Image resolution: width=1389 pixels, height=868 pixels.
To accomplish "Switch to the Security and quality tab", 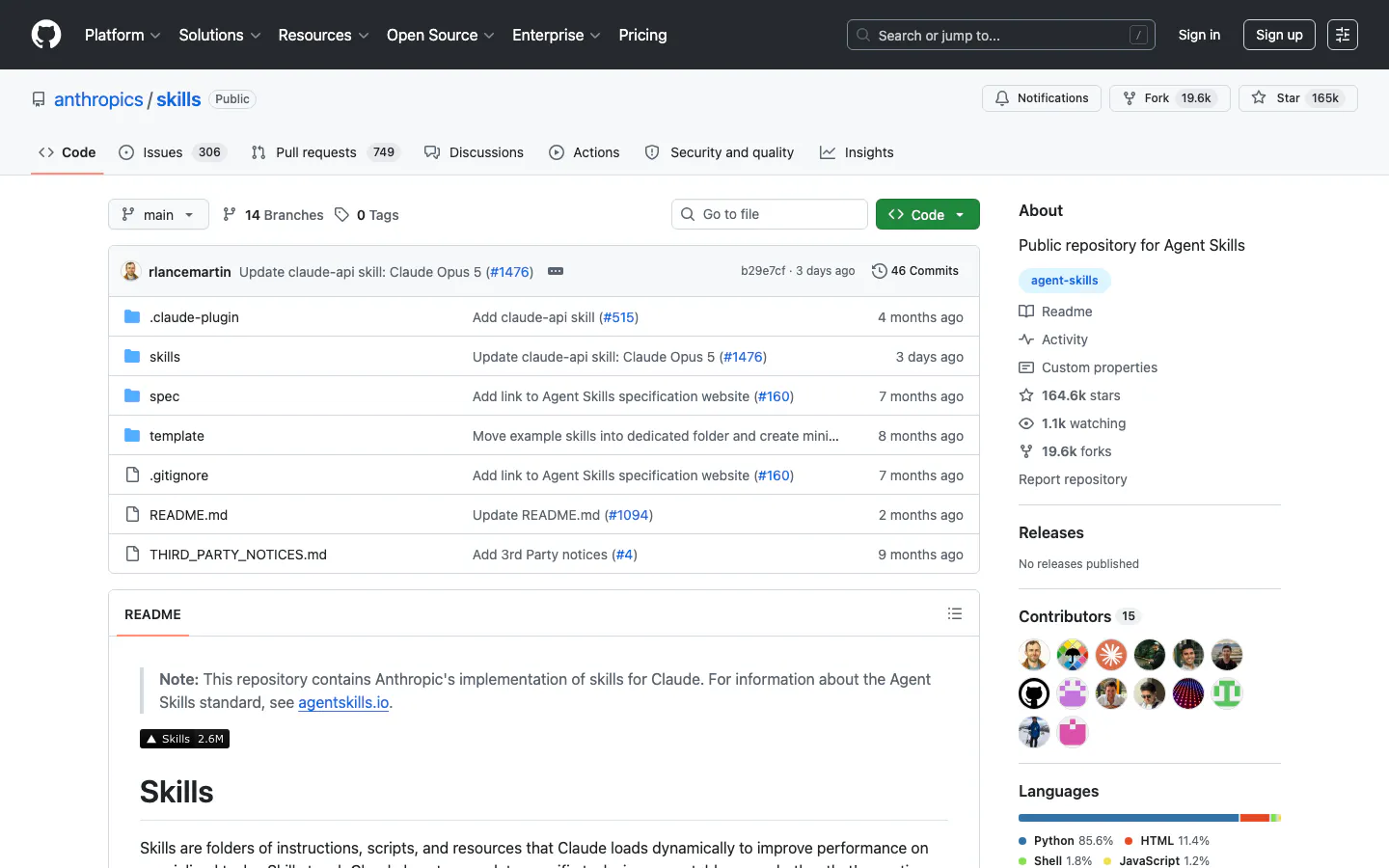I will [x=720, y=152].
